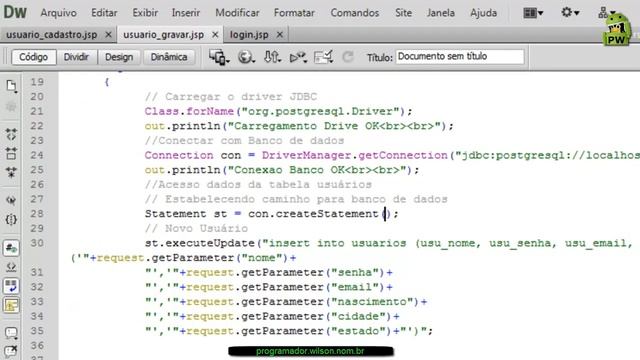Click line number 30 in gutter

37,243
